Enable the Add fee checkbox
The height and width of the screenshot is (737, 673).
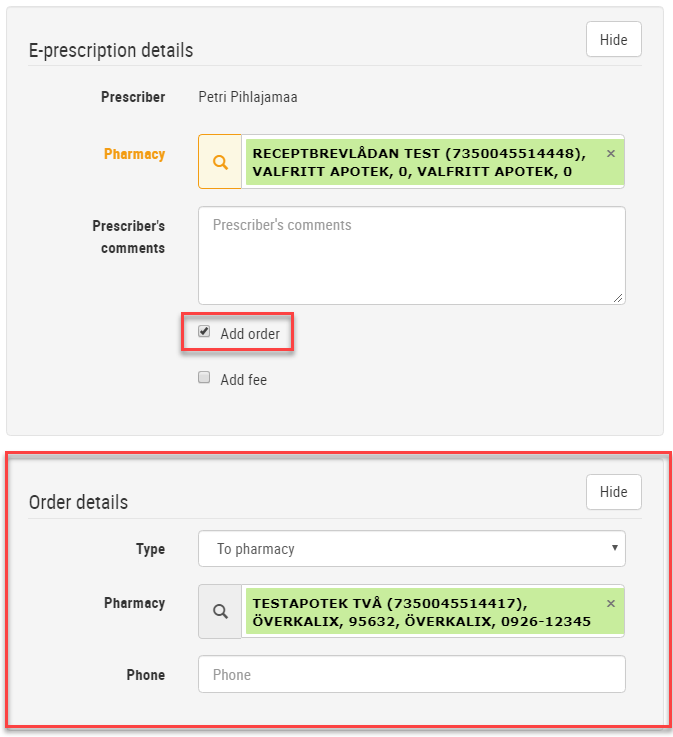point(204,377)
